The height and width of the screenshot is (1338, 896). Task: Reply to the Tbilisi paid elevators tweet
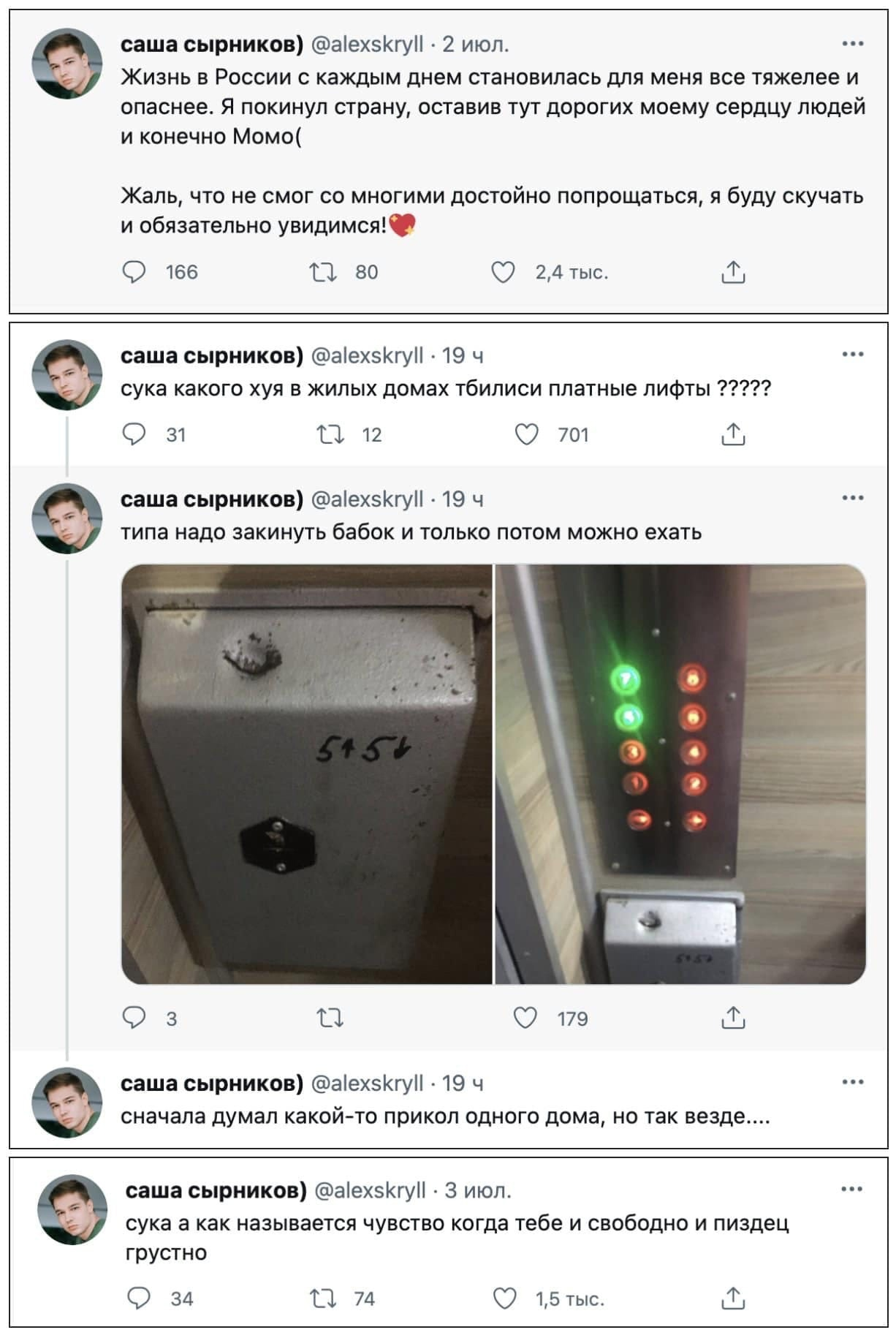(x=134, y=435)
